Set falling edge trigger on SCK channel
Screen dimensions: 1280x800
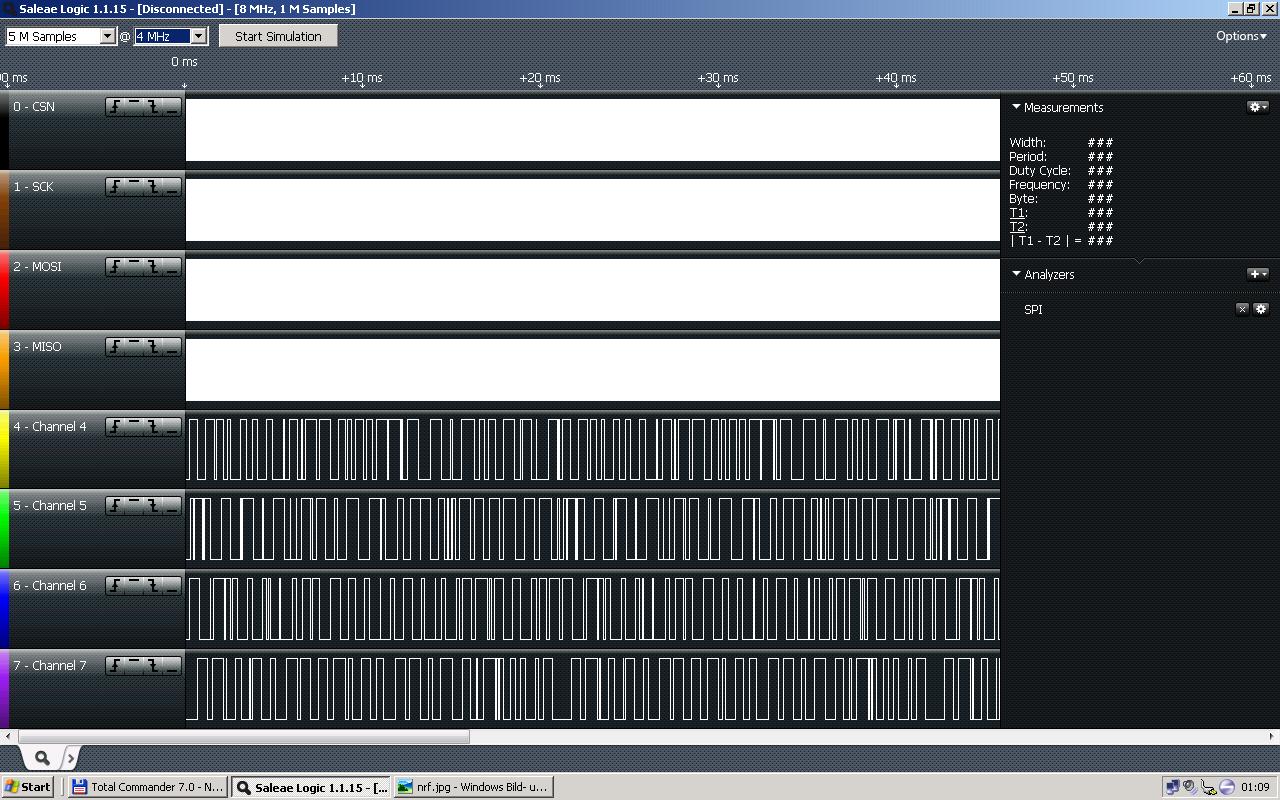pyautogui.click(x=153, y=187)
